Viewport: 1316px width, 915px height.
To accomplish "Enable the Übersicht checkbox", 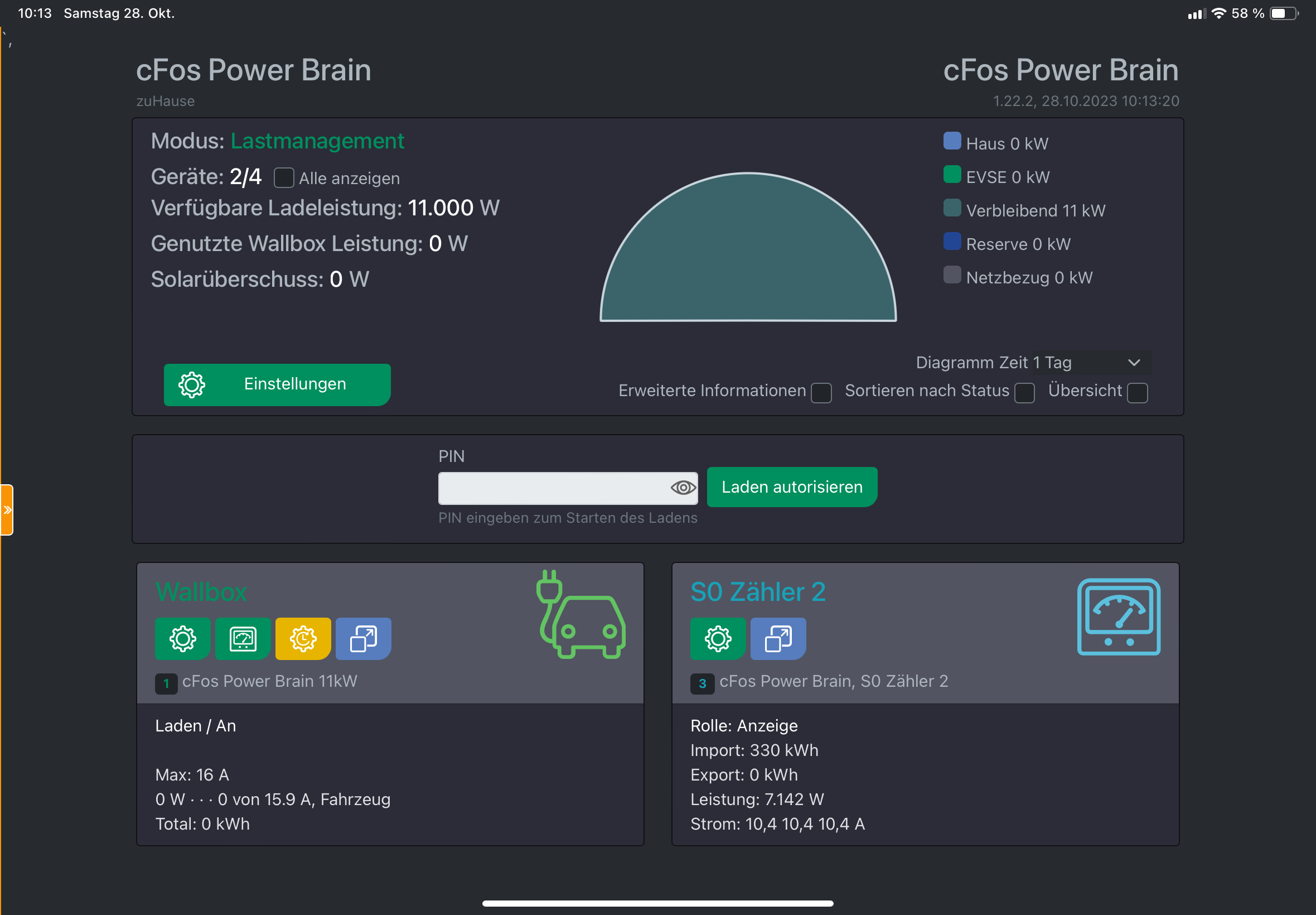I will [1137, 393].
